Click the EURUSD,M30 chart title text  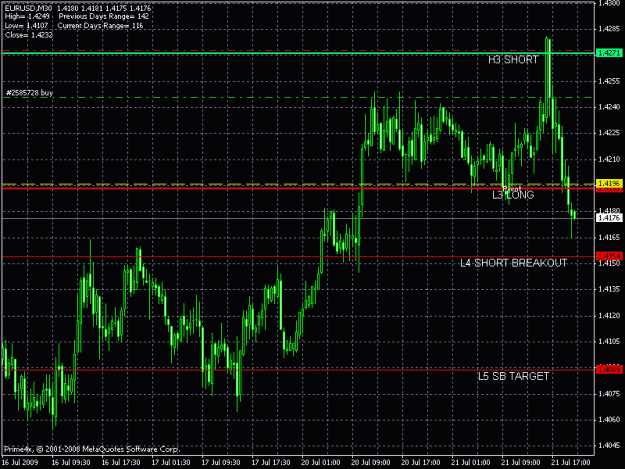(28, 8)
